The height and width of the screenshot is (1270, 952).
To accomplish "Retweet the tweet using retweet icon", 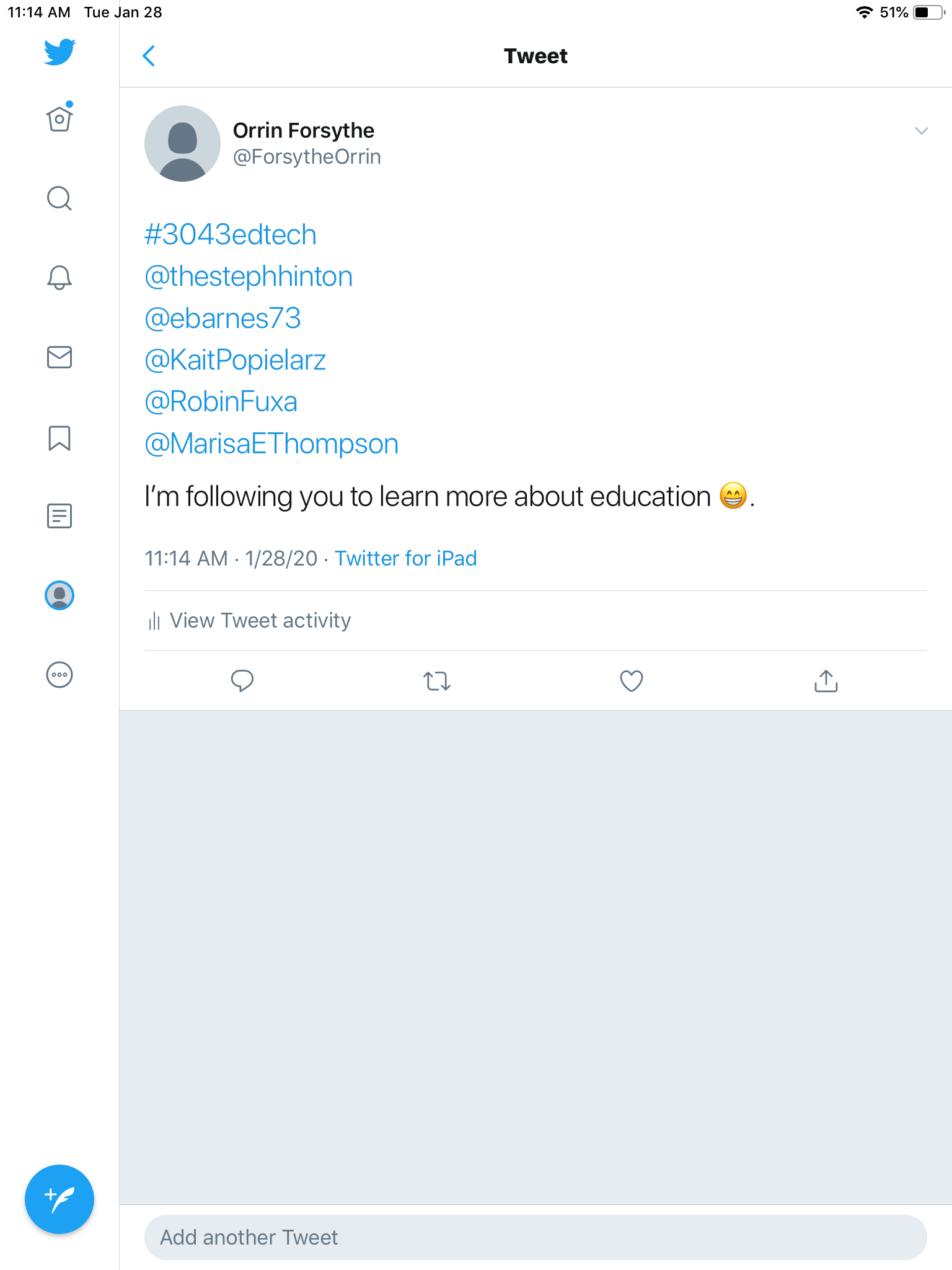I will (x=437, y=681).
